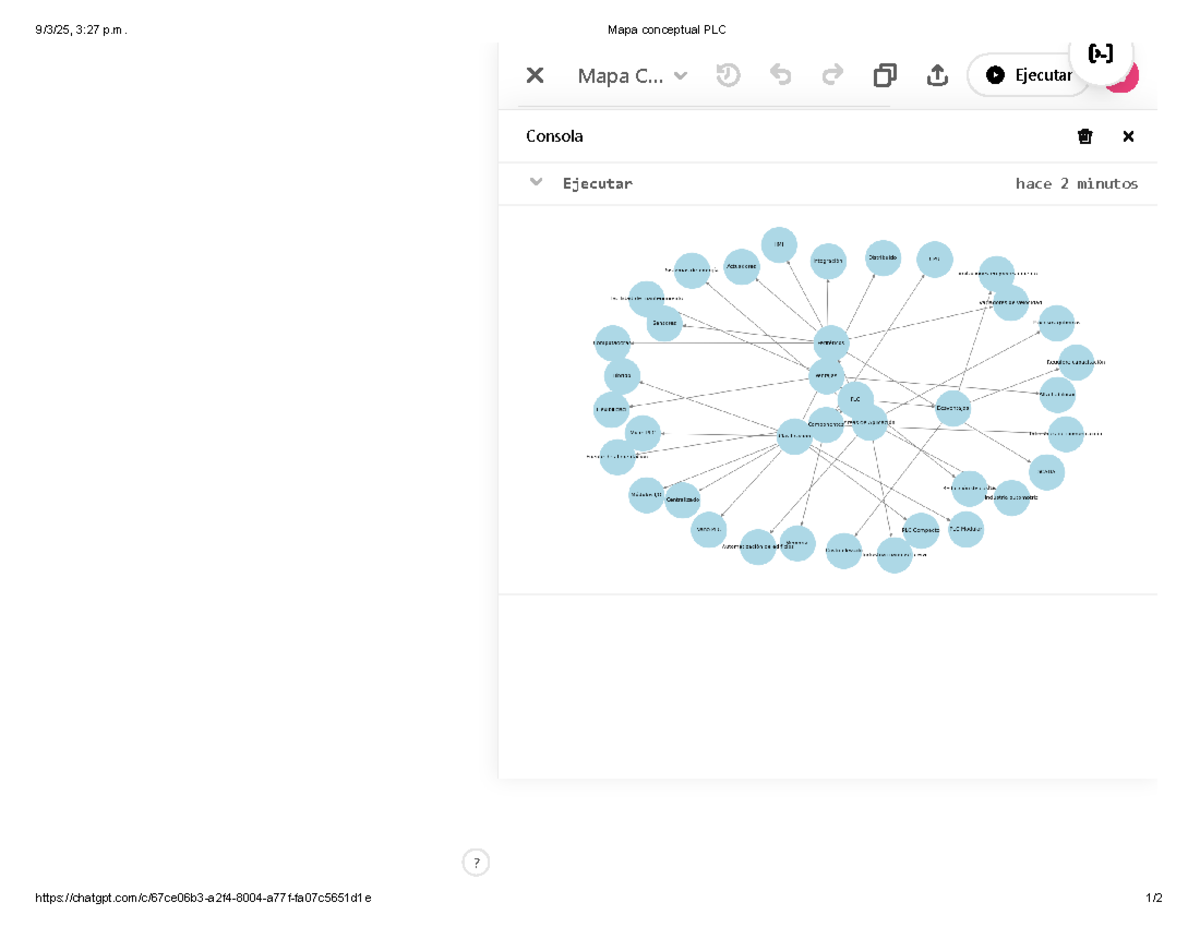Open the version history clock icon

pyautogui.click(x=728, y=75)
